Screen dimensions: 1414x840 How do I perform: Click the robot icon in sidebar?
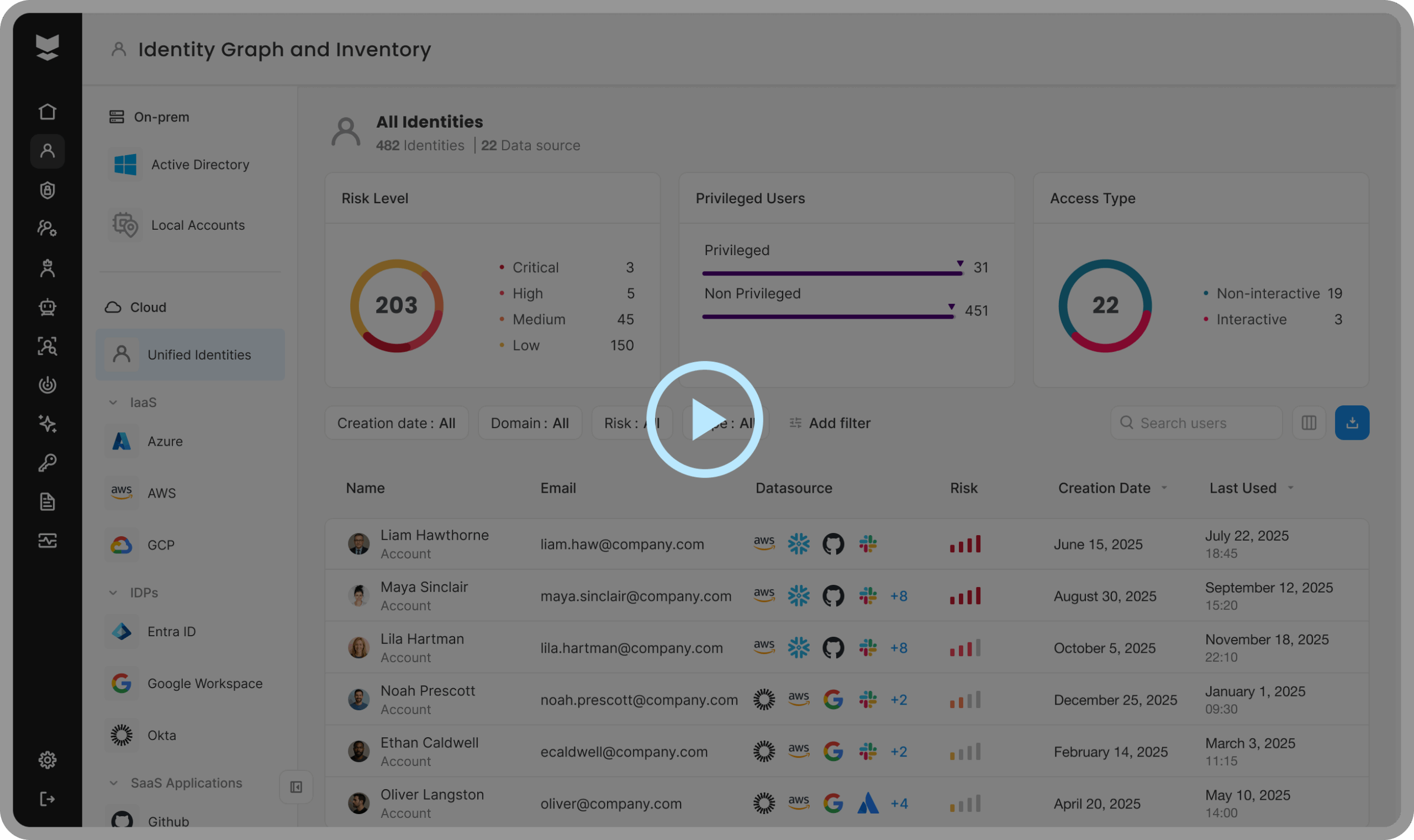tap(48, 307)
